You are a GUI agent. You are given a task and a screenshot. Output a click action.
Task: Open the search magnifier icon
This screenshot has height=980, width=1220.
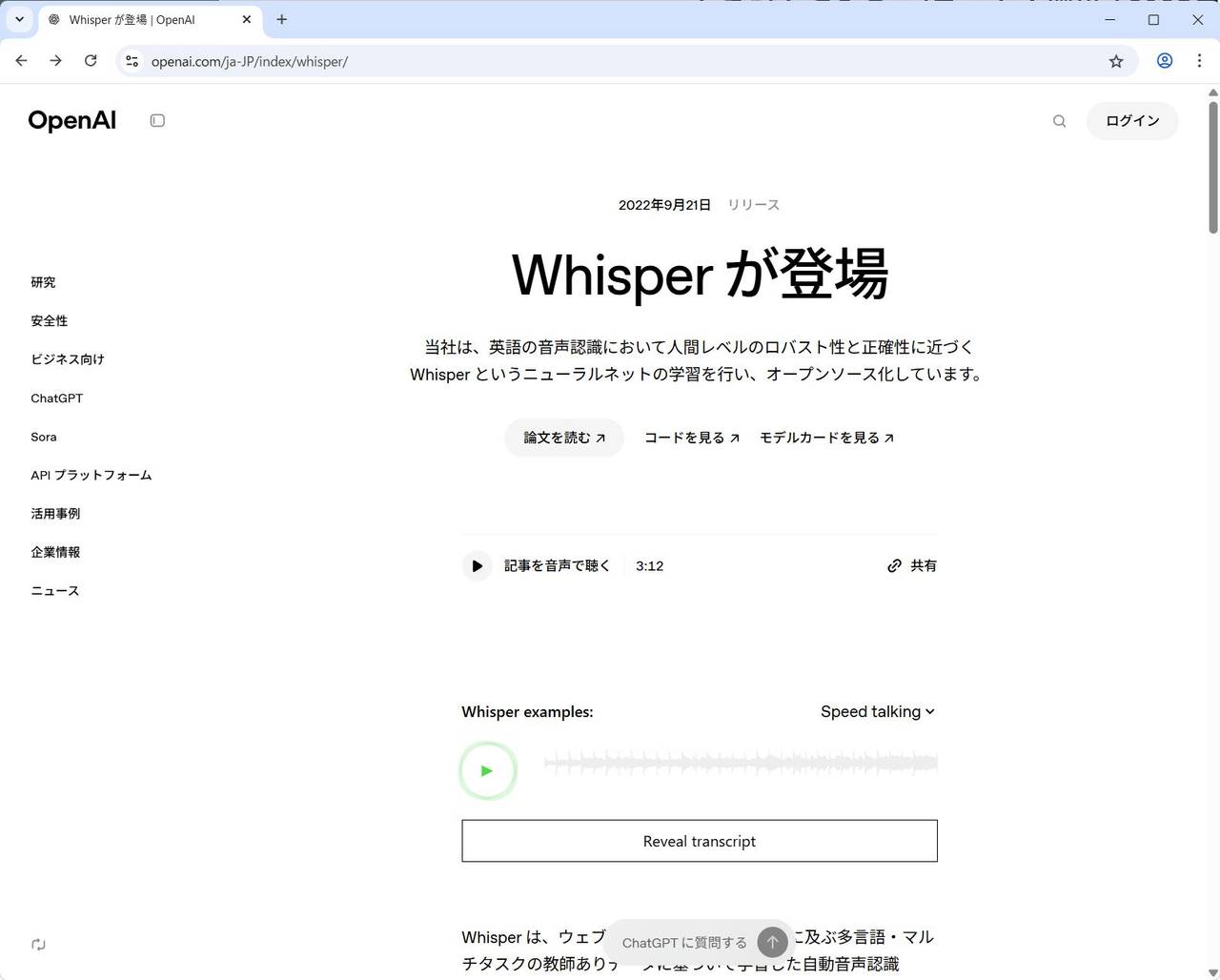pos(1059,121)
